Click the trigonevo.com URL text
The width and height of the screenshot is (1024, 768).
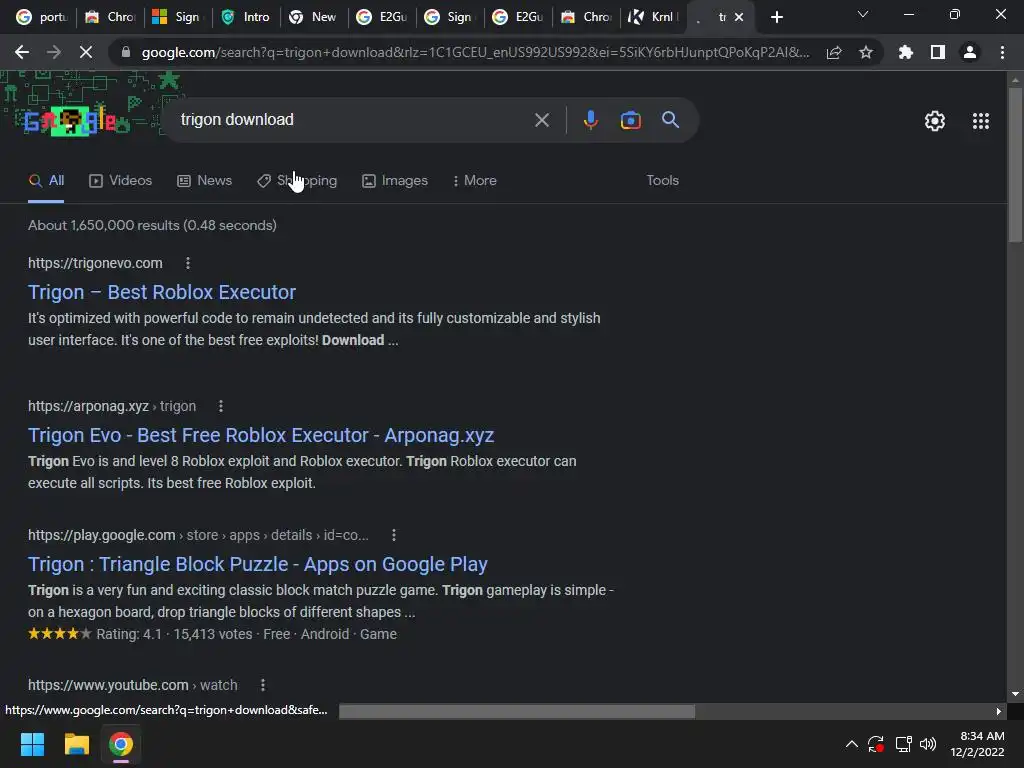95,263
